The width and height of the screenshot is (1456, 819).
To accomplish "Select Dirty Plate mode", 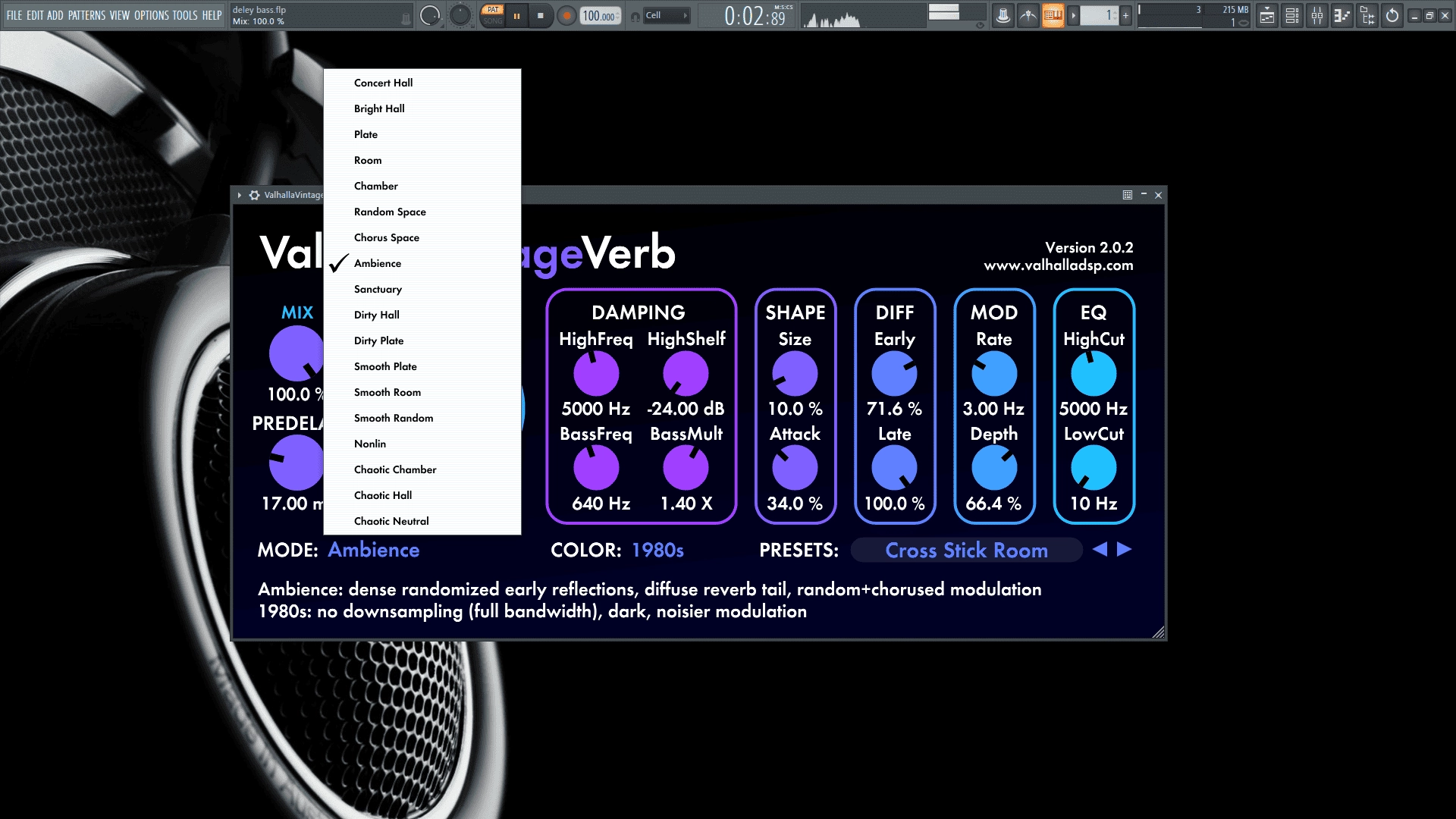I will (422, 340).
